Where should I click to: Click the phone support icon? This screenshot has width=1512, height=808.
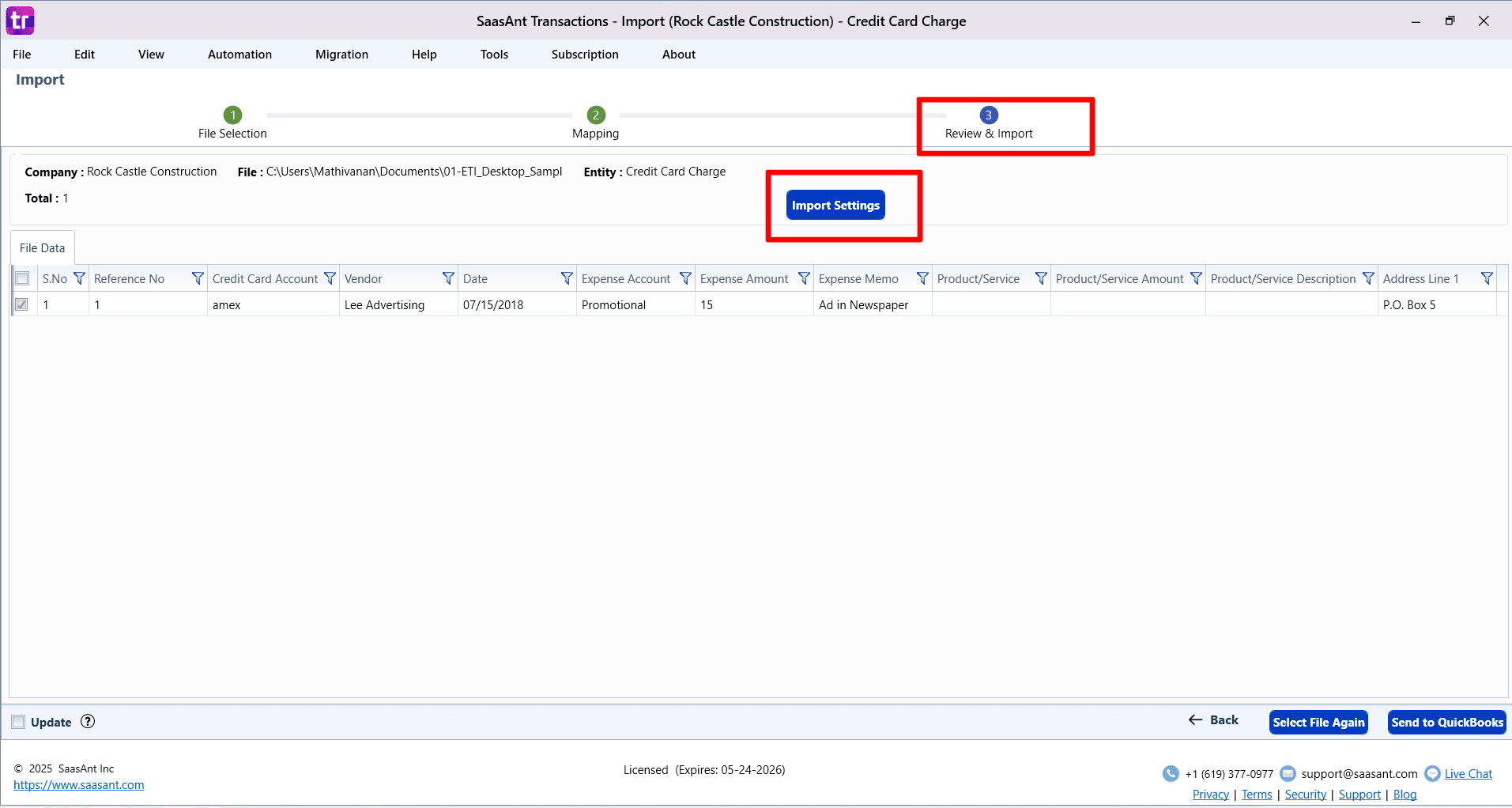click(1171, 773)
